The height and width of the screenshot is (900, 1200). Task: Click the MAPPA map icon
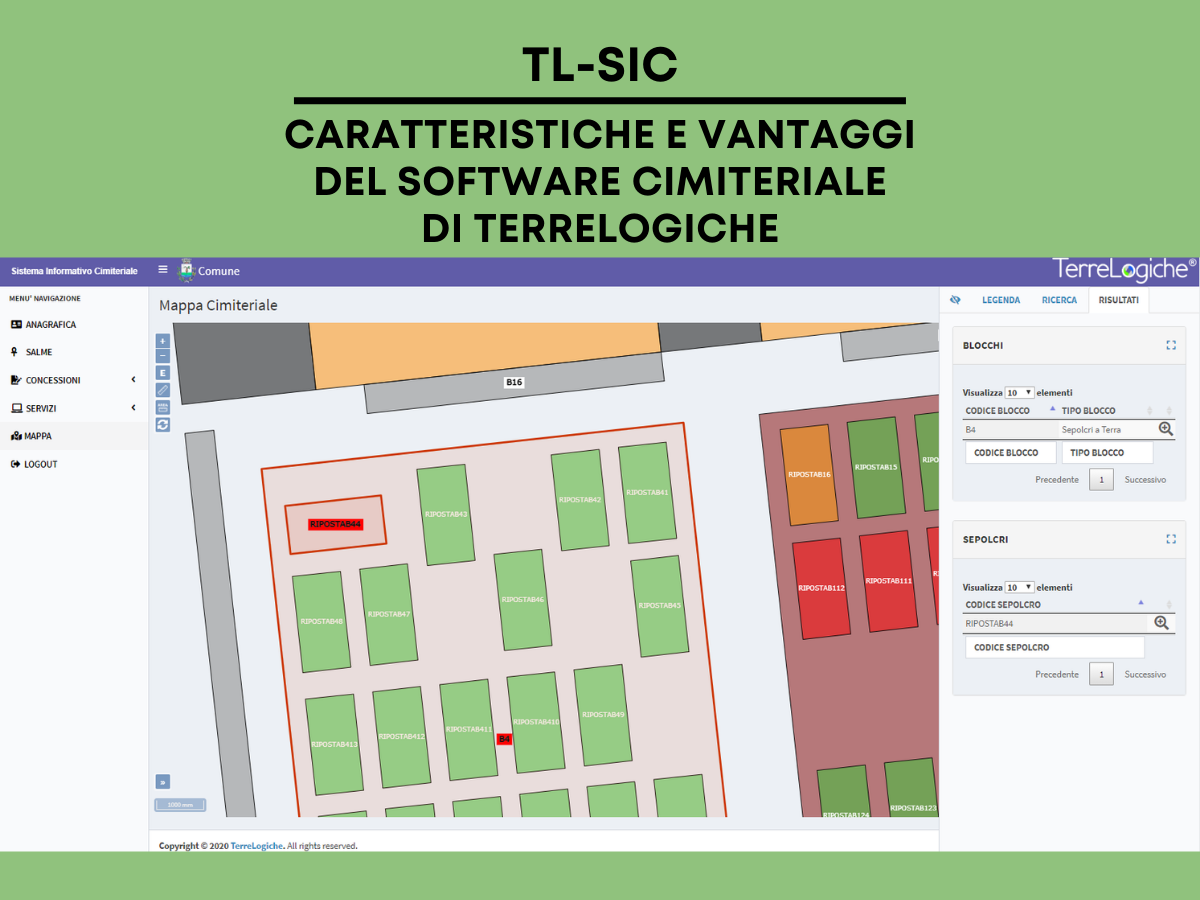coord(16,436)
